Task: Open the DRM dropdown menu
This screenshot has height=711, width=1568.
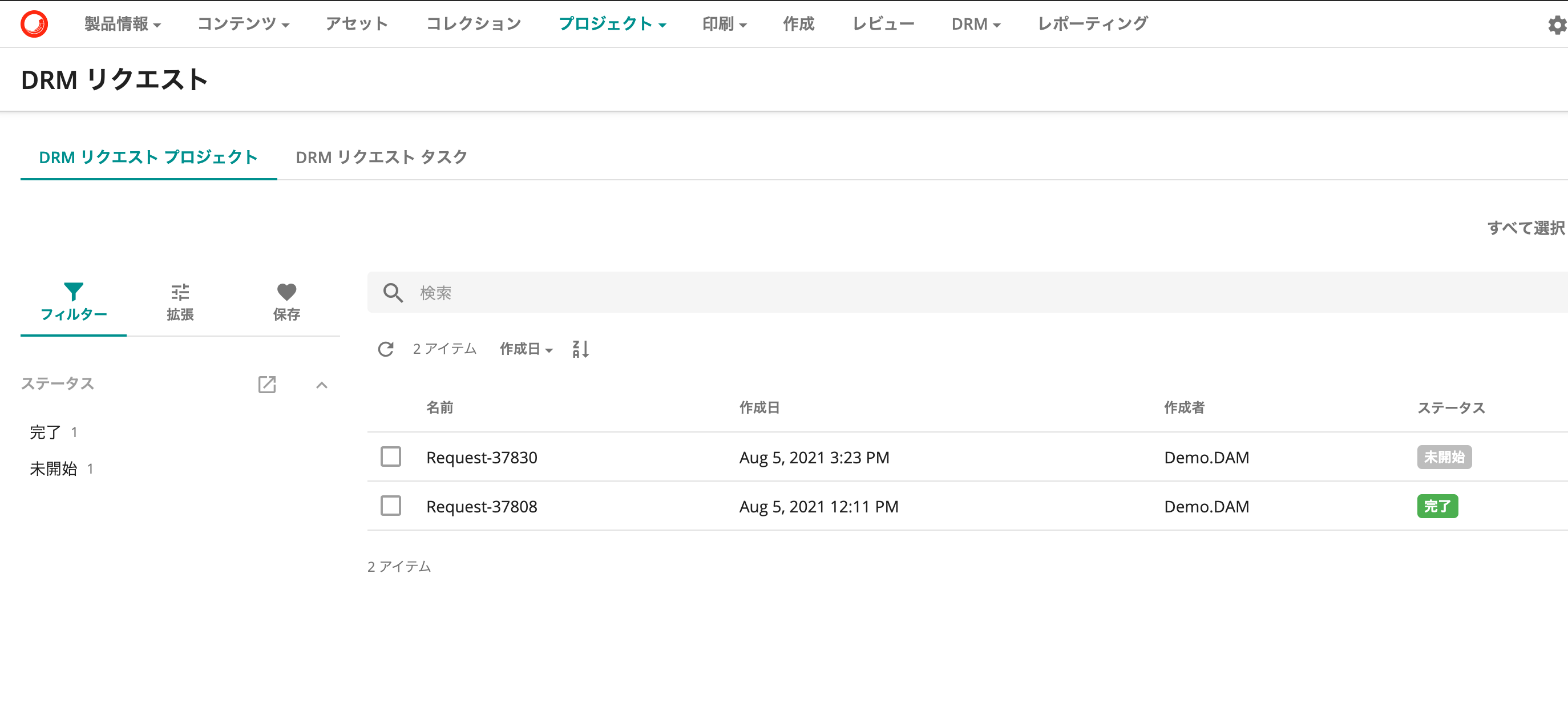Action: pyautogui.click(x=975, y=24)
